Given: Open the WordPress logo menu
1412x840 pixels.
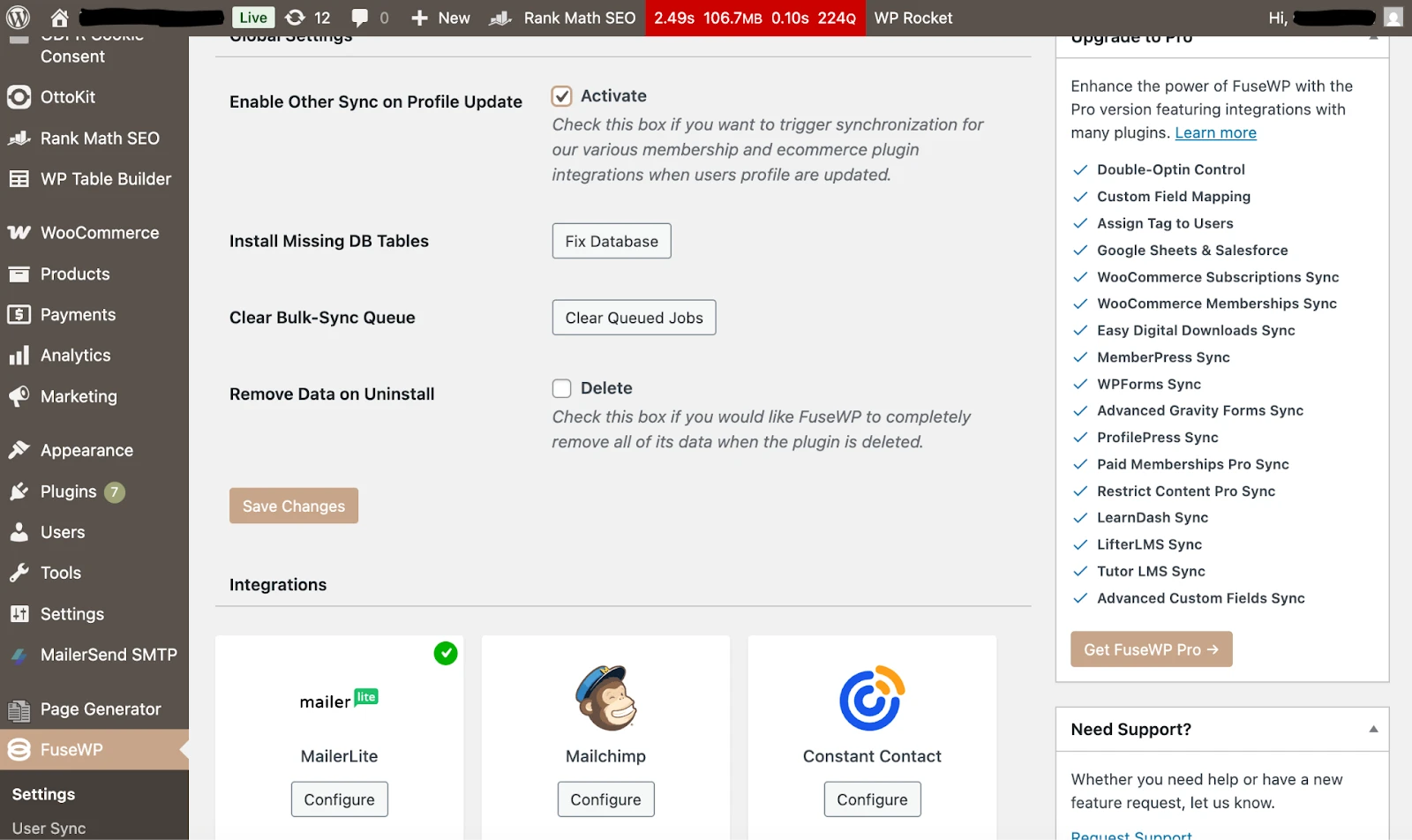Looking at the screenshot, I should [18, 18].
